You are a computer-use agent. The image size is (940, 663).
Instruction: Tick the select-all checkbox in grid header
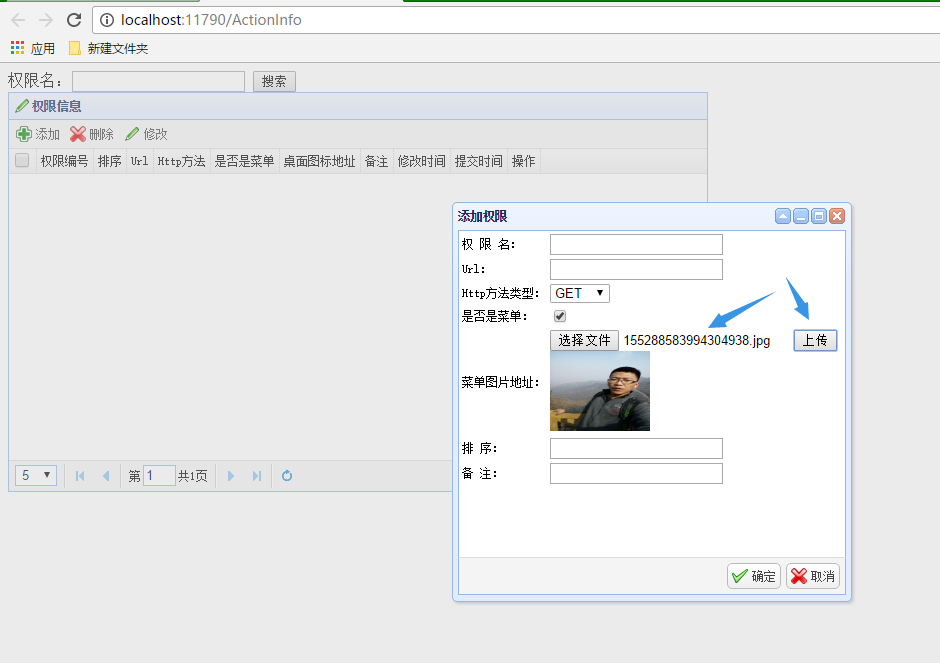pyautogui.click(x=22, y=161)
